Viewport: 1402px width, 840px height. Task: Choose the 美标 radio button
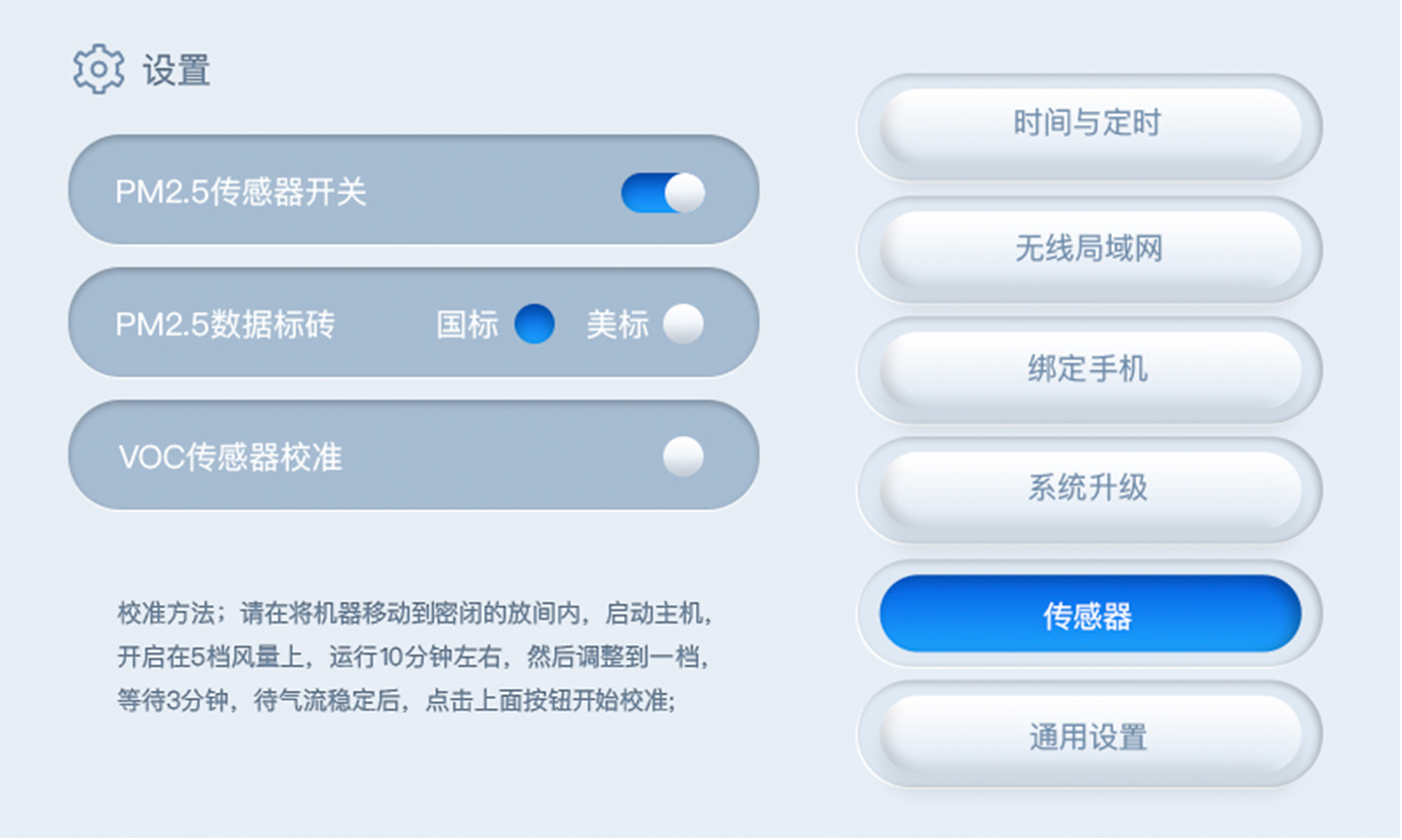(683, 324)
